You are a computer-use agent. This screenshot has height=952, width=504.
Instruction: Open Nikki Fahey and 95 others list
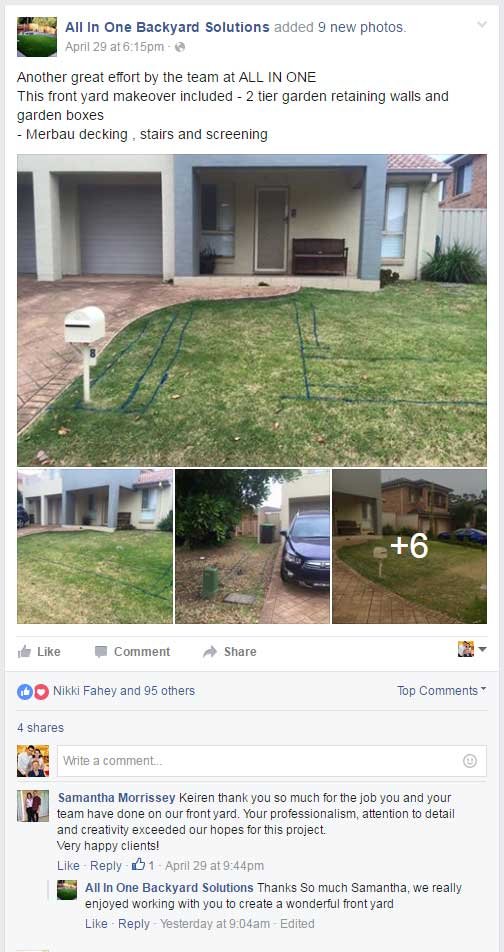pyautogui.click(x=124, y=691)
